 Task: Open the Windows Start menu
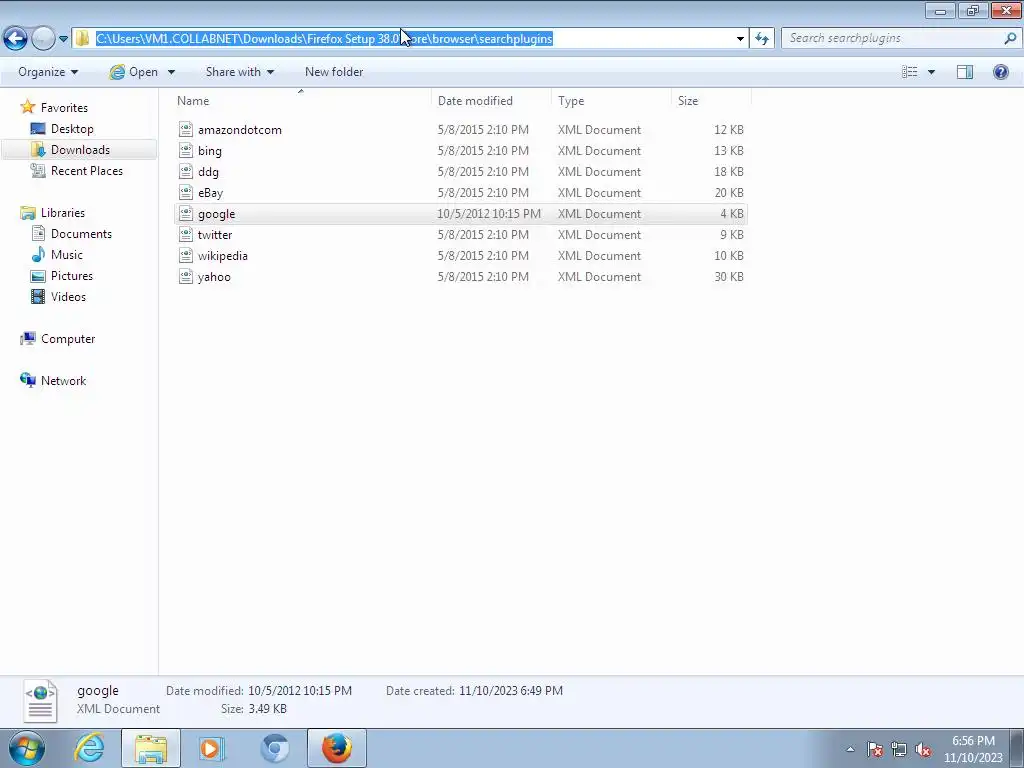pyautogui.click(x=27, y=748)
